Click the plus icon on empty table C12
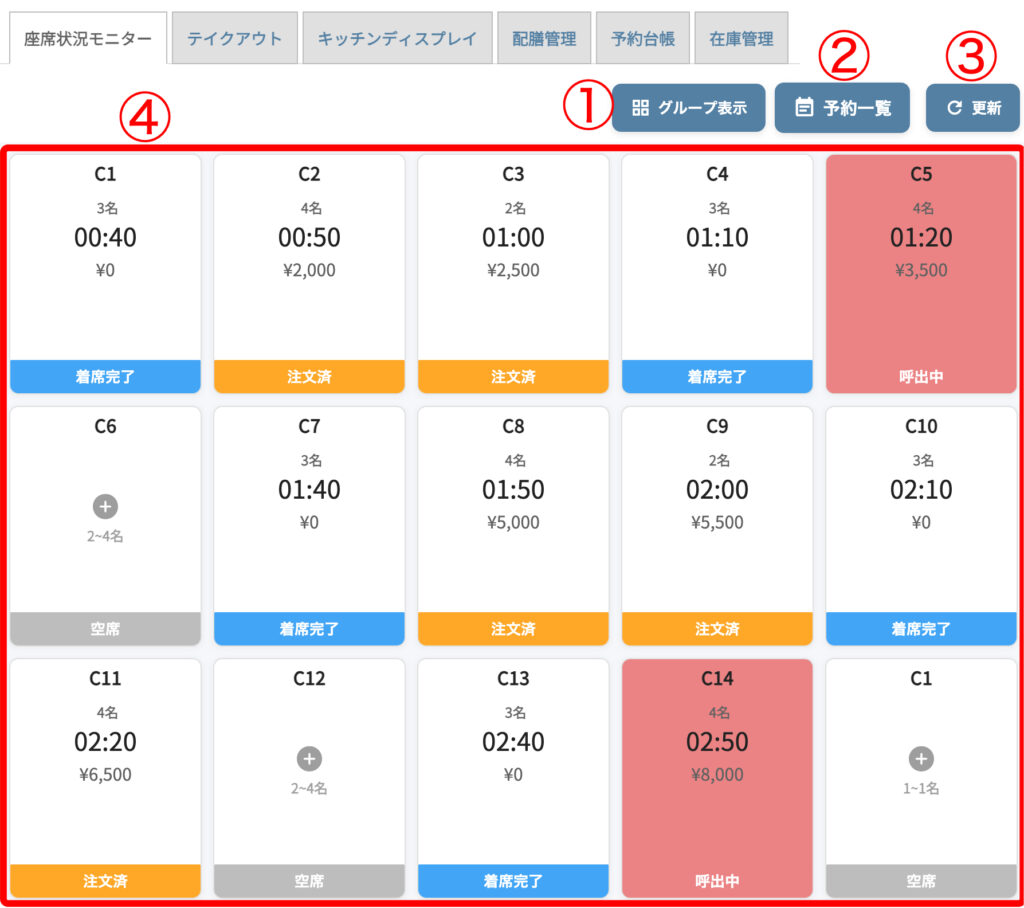This screenshot has height=908, width=1024. click(309, 758)
